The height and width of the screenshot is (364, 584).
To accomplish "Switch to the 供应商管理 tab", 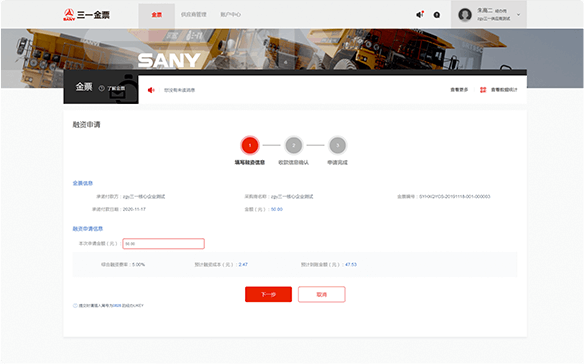I will pos(194,15).
